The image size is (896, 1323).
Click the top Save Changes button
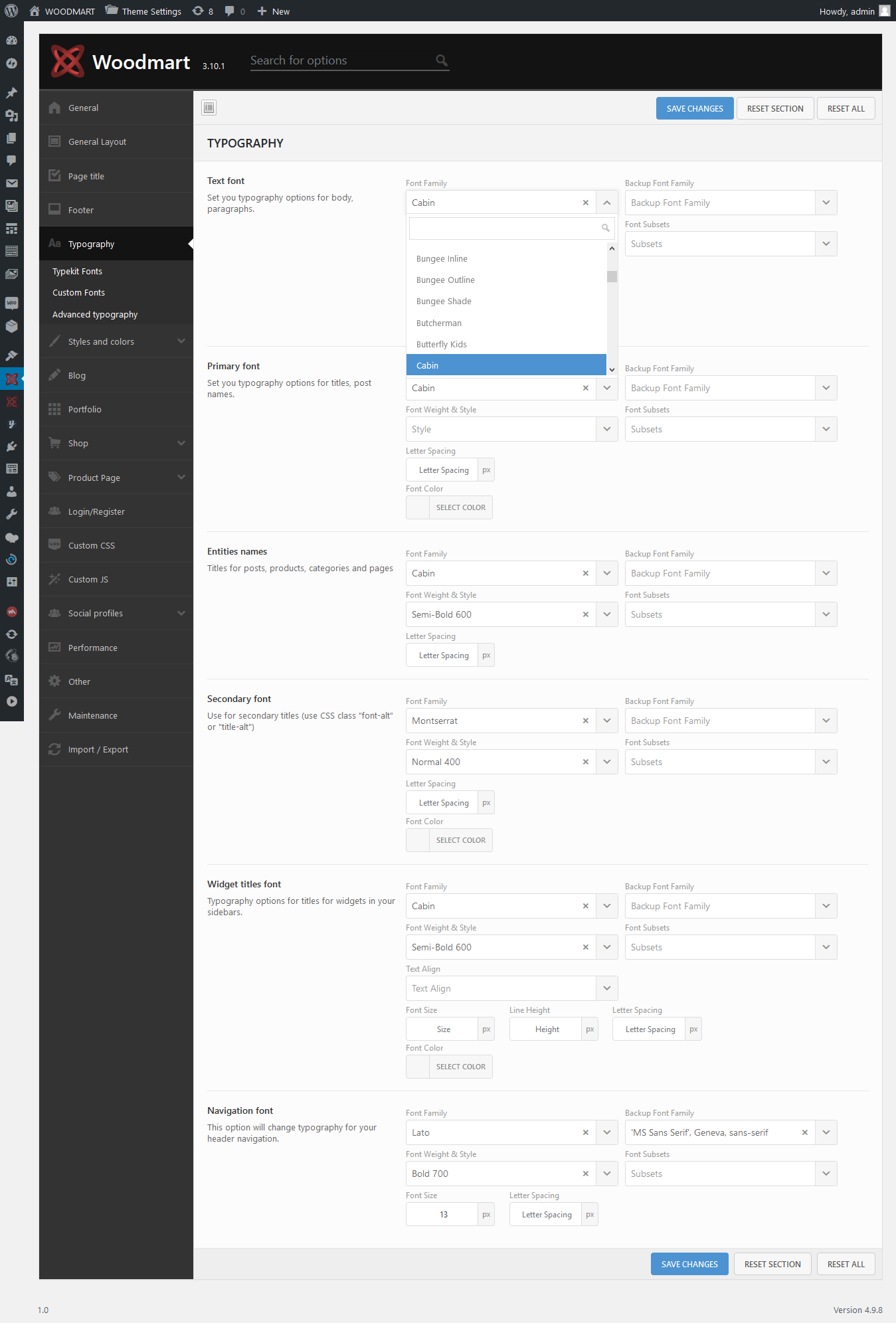(694, 108)
